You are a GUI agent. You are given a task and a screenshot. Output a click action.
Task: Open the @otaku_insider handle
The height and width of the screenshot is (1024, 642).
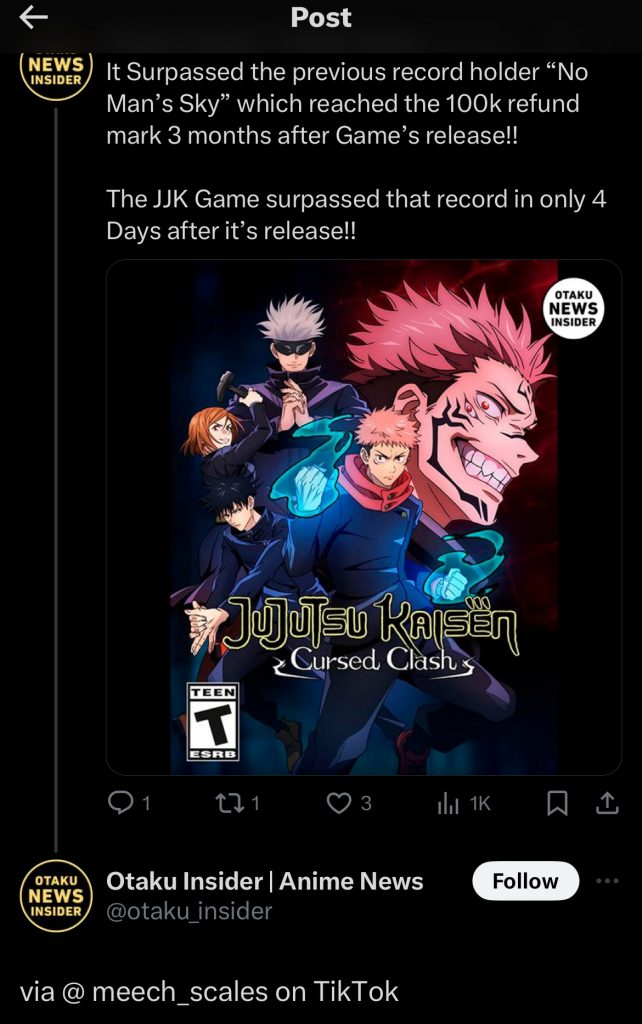[x=189, y=911]
